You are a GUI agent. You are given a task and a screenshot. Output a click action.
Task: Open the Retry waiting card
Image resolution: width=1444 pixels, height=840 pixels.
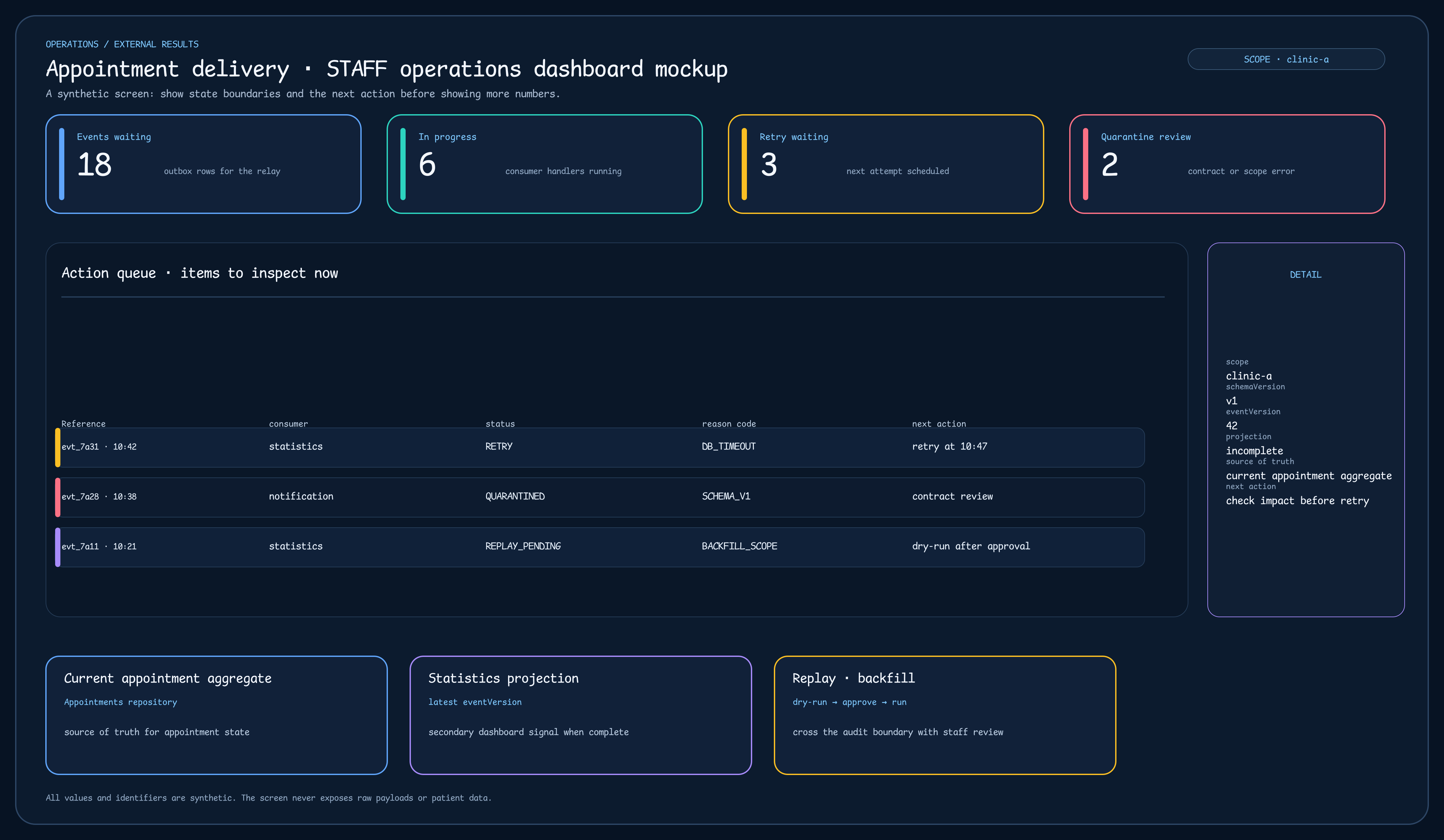pos(886,164)
